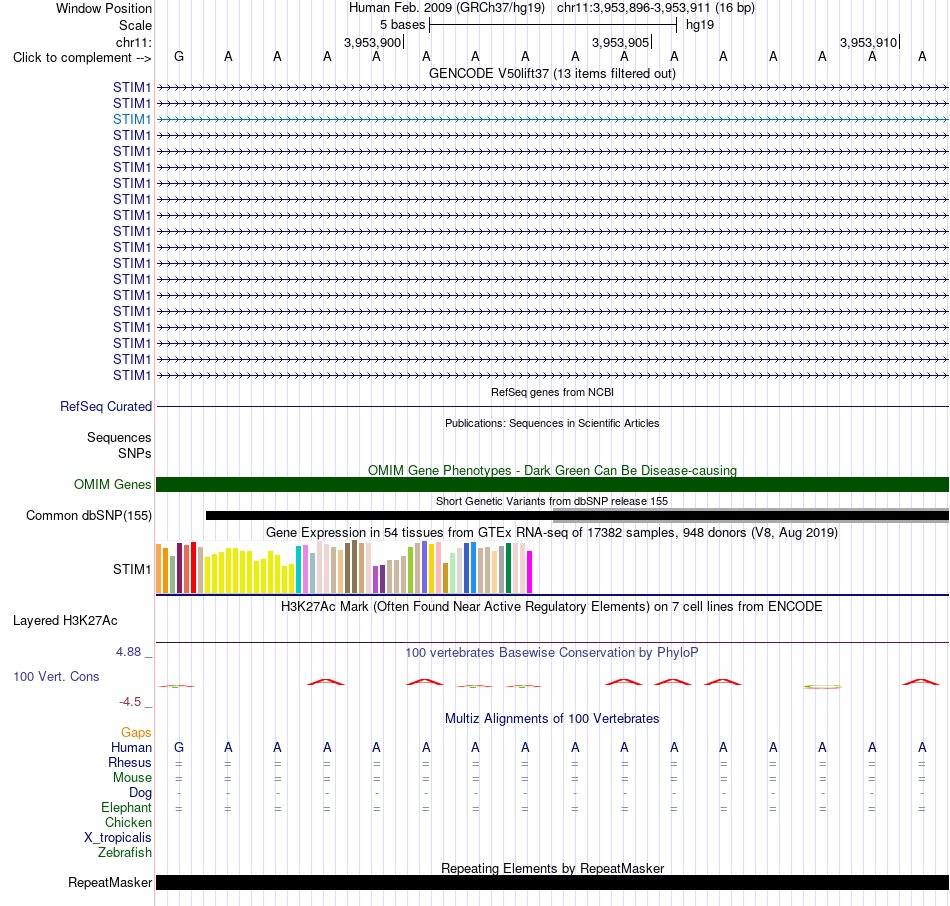The image size is (950, 906).
Task: Click the chr11:3,953,896-3,953,911 (16 bp) position text
Action: click(656, 8)
